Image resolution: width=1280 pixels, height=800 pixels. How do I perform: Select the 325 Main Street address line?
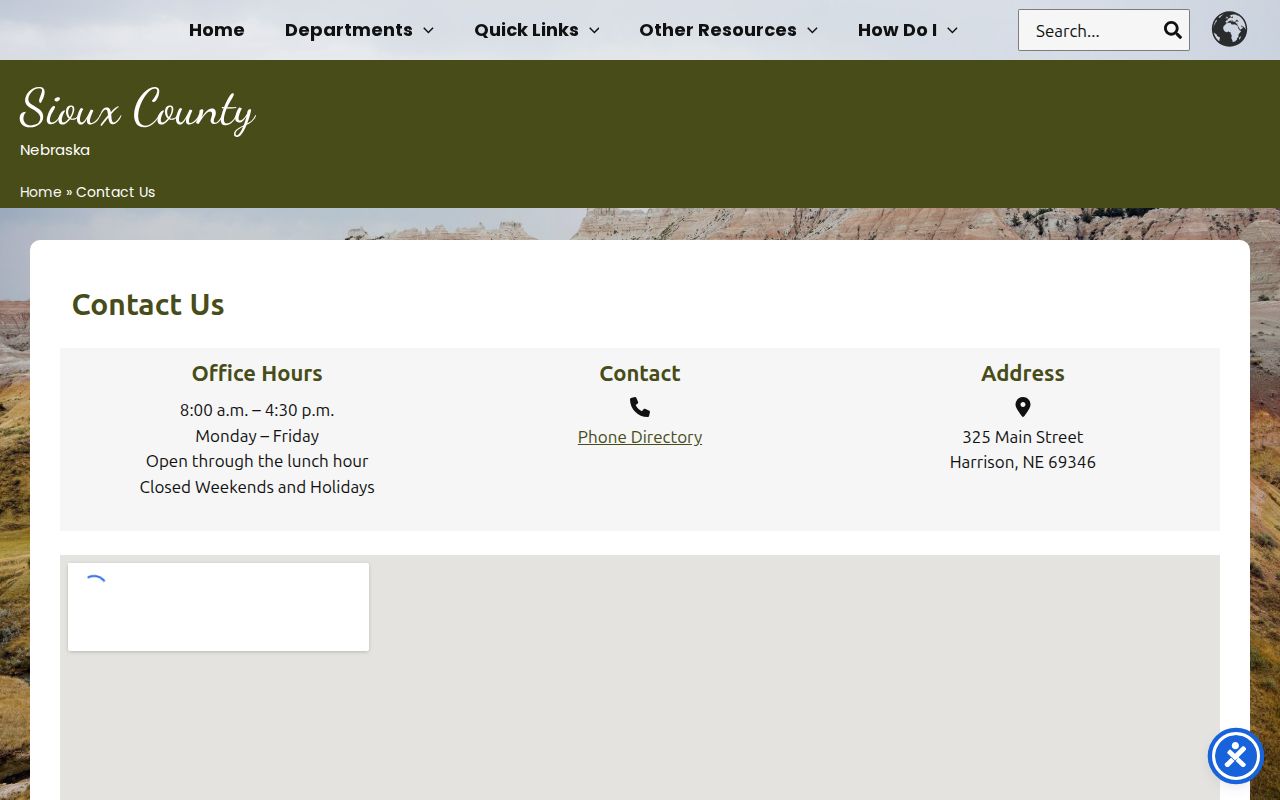point(1023,437)
